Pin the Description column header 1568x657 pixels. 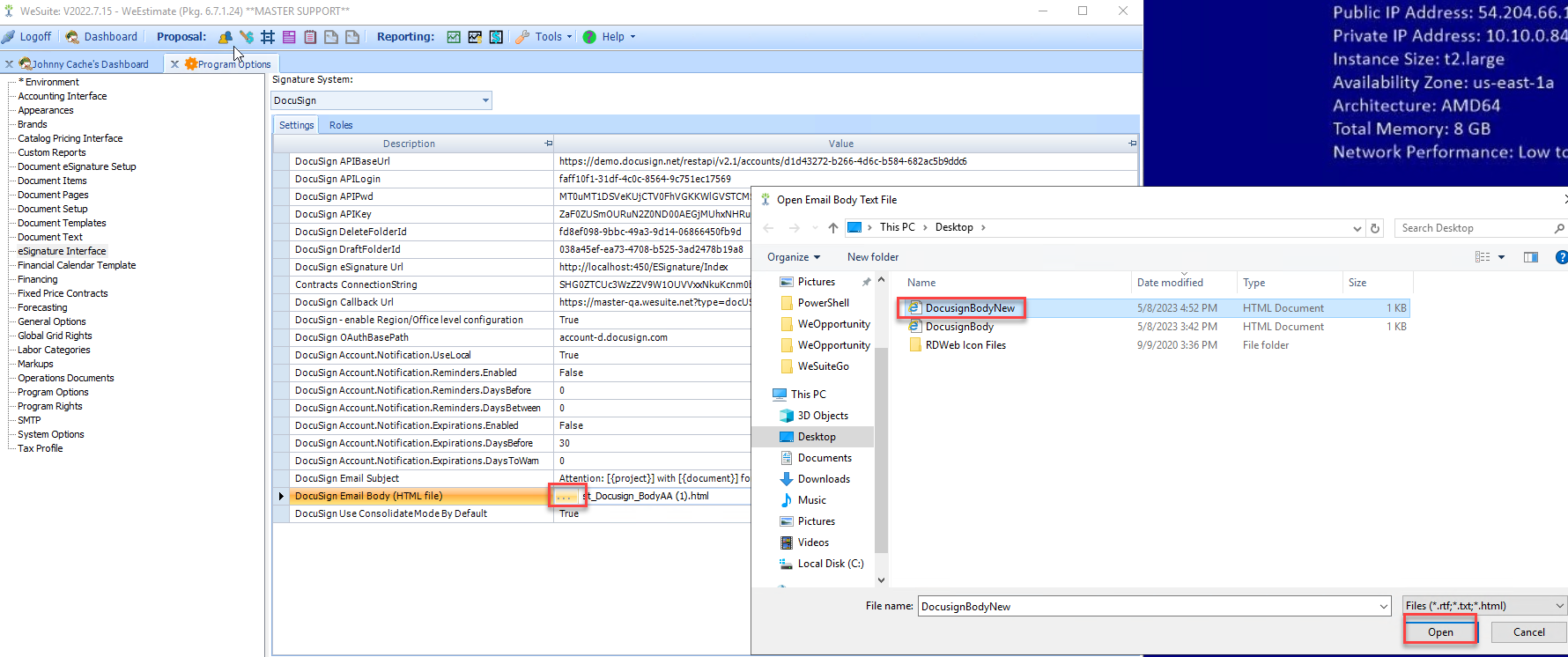548,144
